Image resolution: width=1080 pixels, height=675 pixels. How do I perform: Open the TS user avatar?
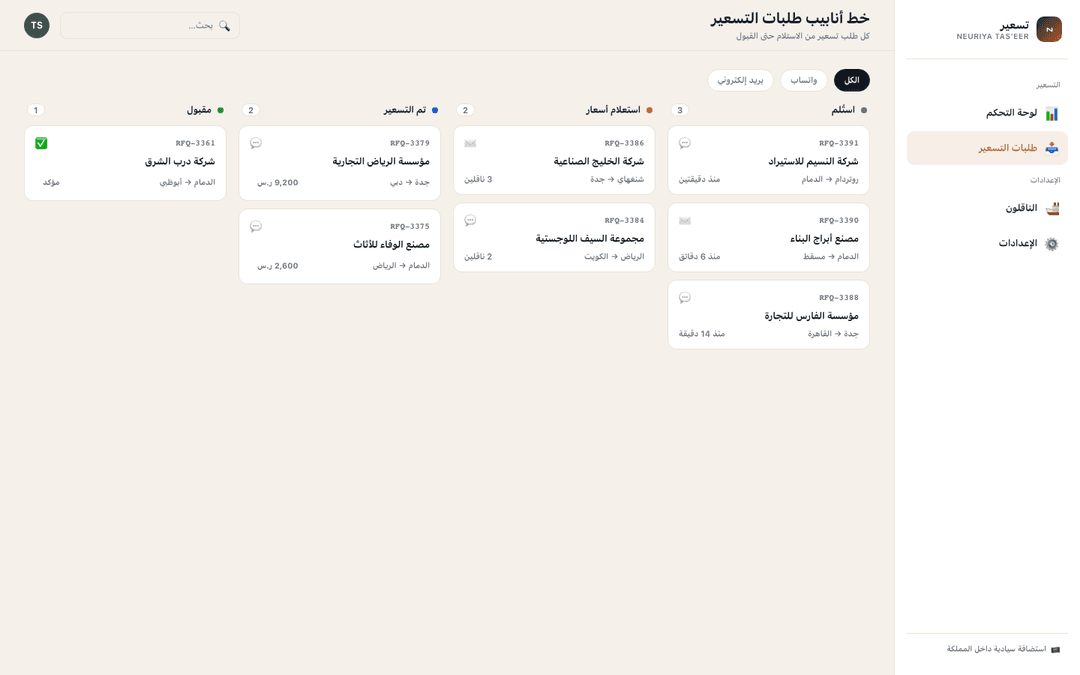[37, 25]
